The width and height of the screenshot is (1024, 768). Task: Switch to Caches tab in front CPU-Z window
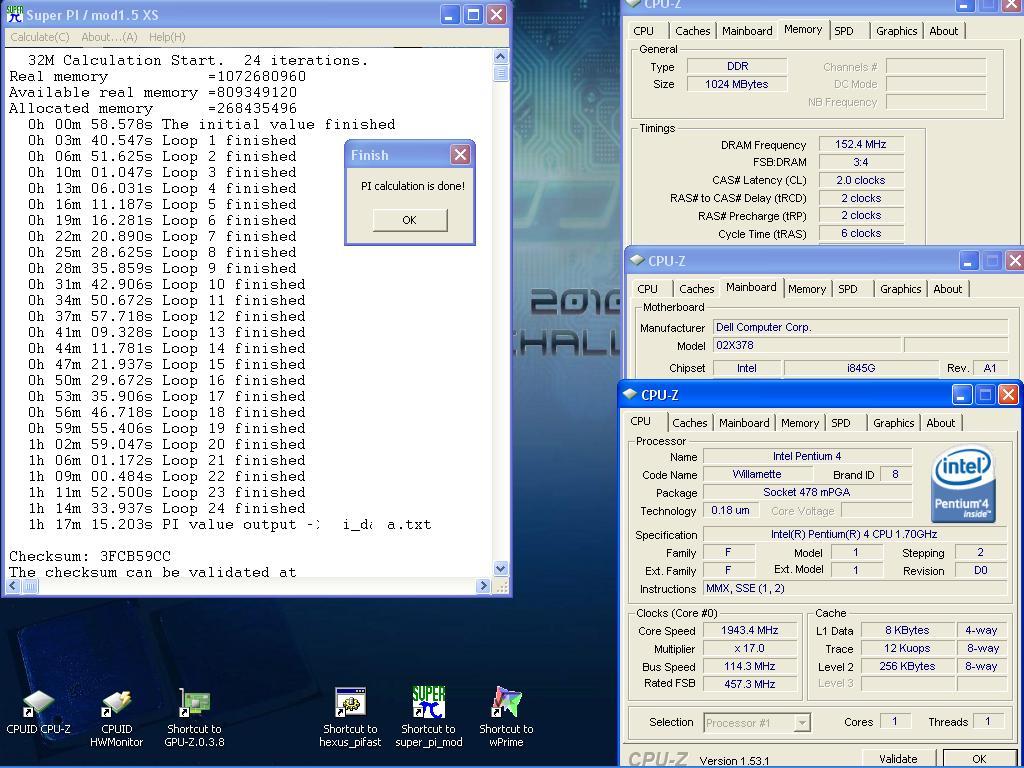(690, 423)
